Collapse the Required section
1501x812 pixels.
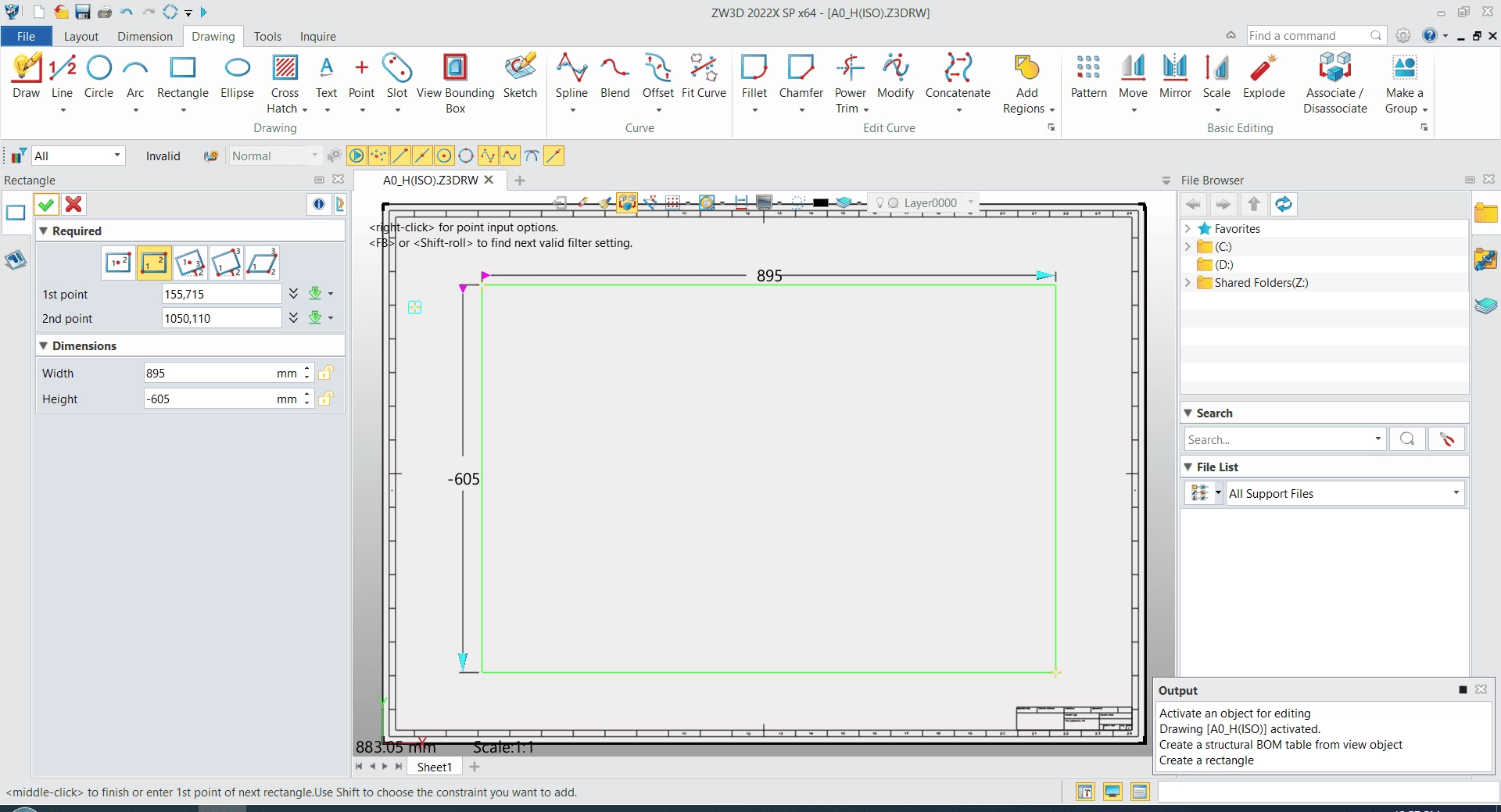[44, 231]
